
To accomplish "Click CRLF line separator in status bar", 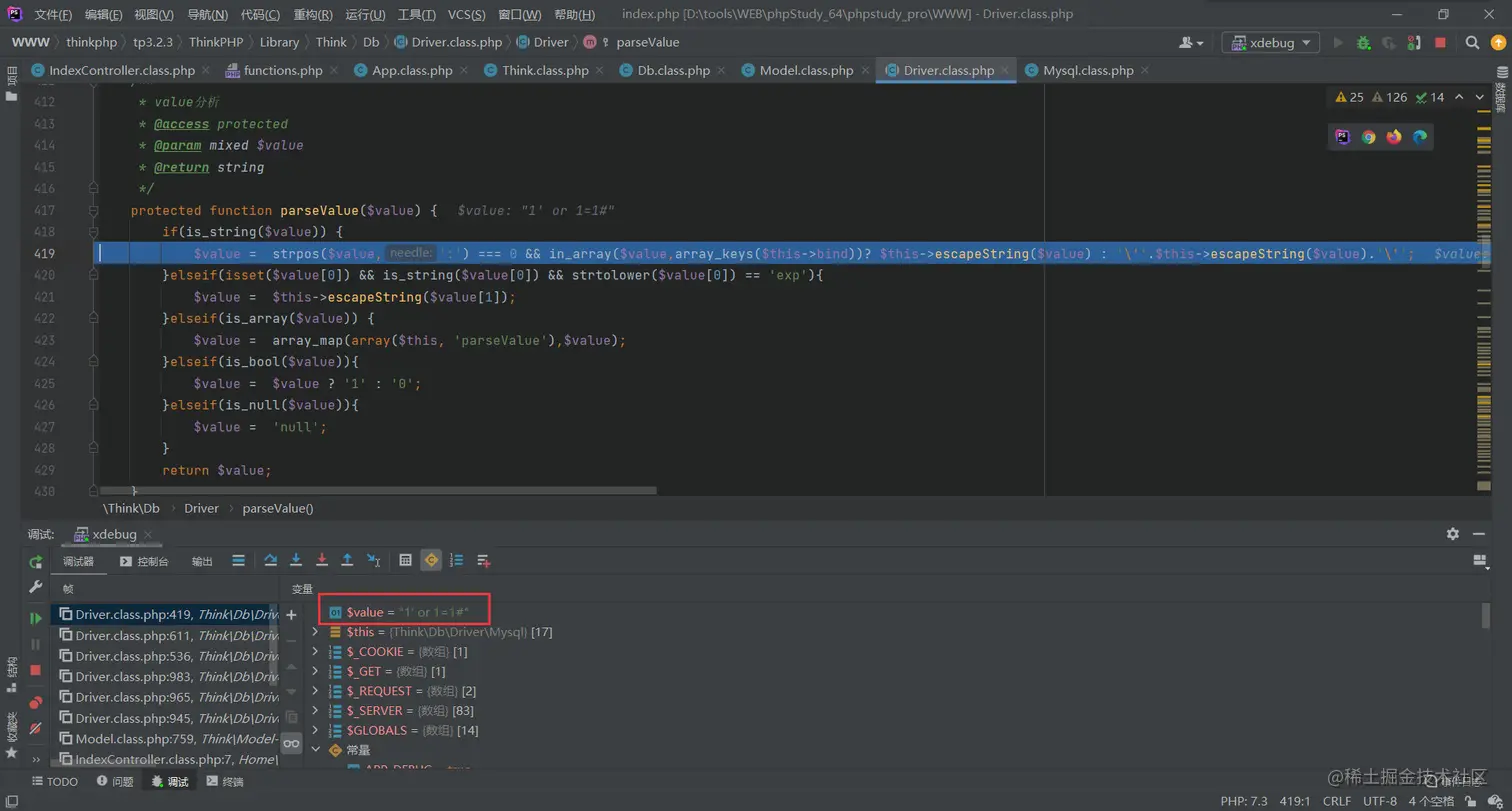I will [x=1337, y=801].
